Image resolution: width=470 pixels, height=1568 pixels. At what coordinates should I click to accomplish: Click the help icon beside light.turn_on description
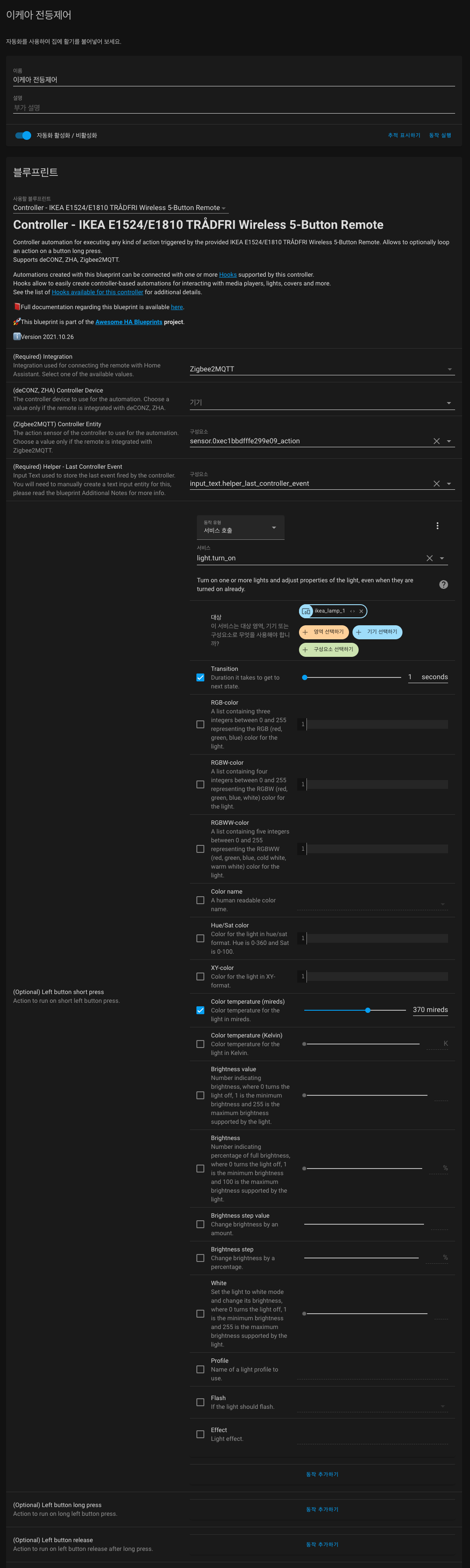tap(444, 584)
